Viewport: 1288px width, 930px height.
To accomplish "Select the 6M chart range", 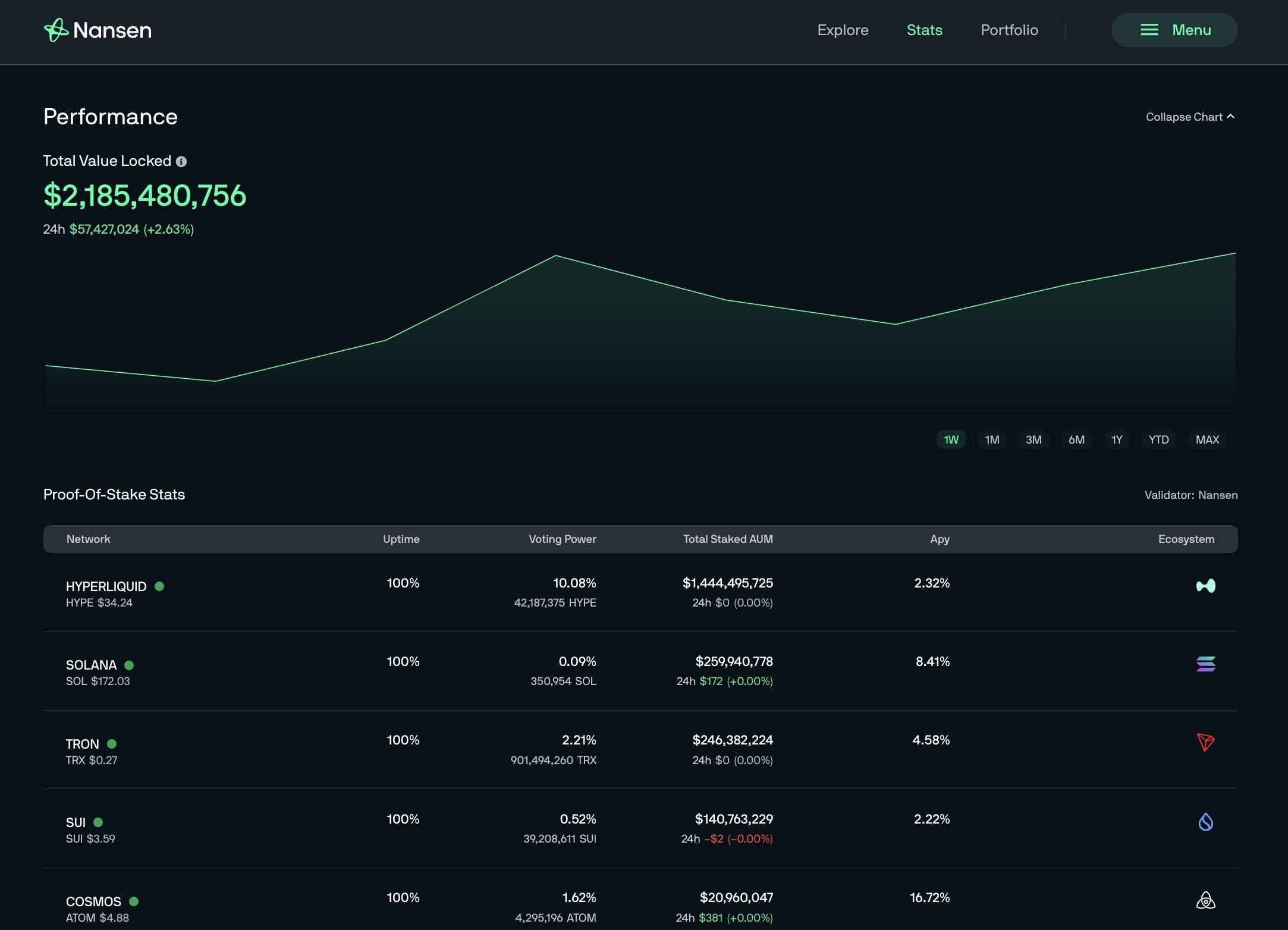I will tap(1076, 439).
